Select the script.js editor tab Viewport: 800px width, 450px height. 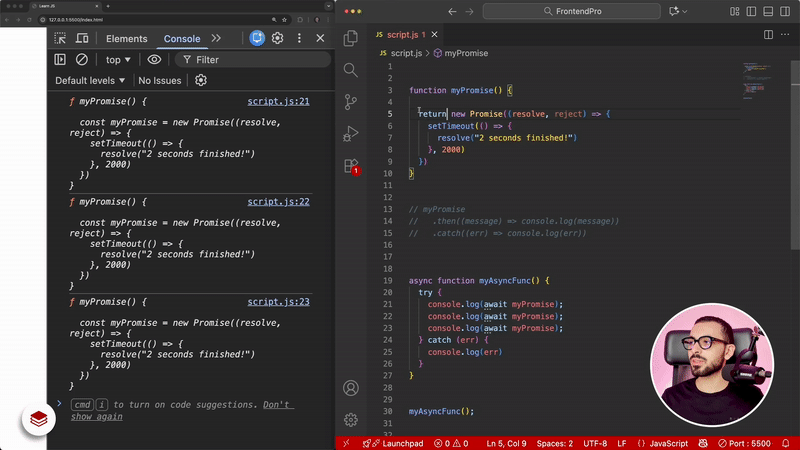(400, 34)
